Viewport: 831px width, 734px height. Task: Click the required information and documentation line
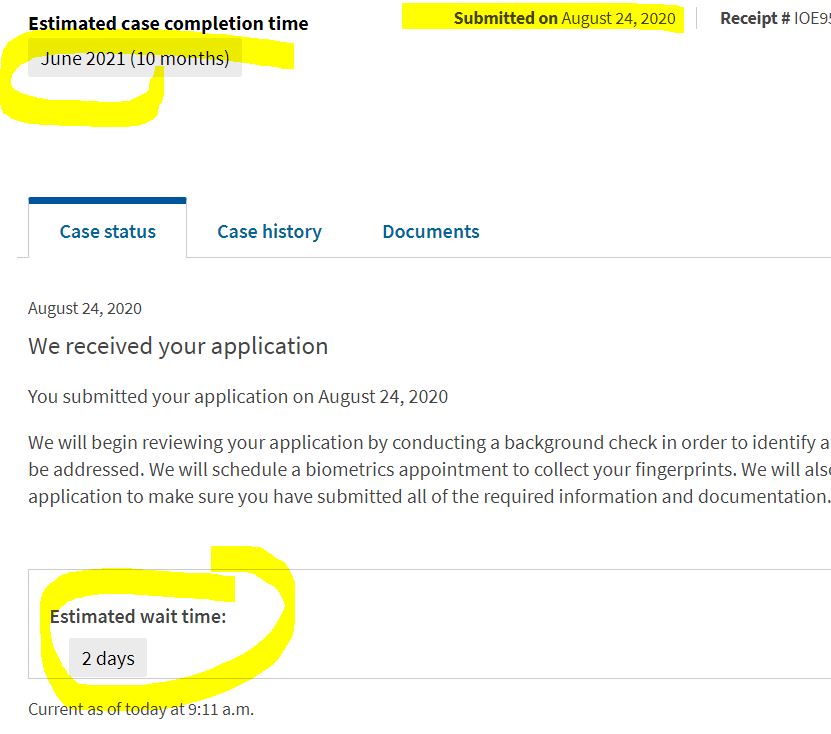coord(429,497)
